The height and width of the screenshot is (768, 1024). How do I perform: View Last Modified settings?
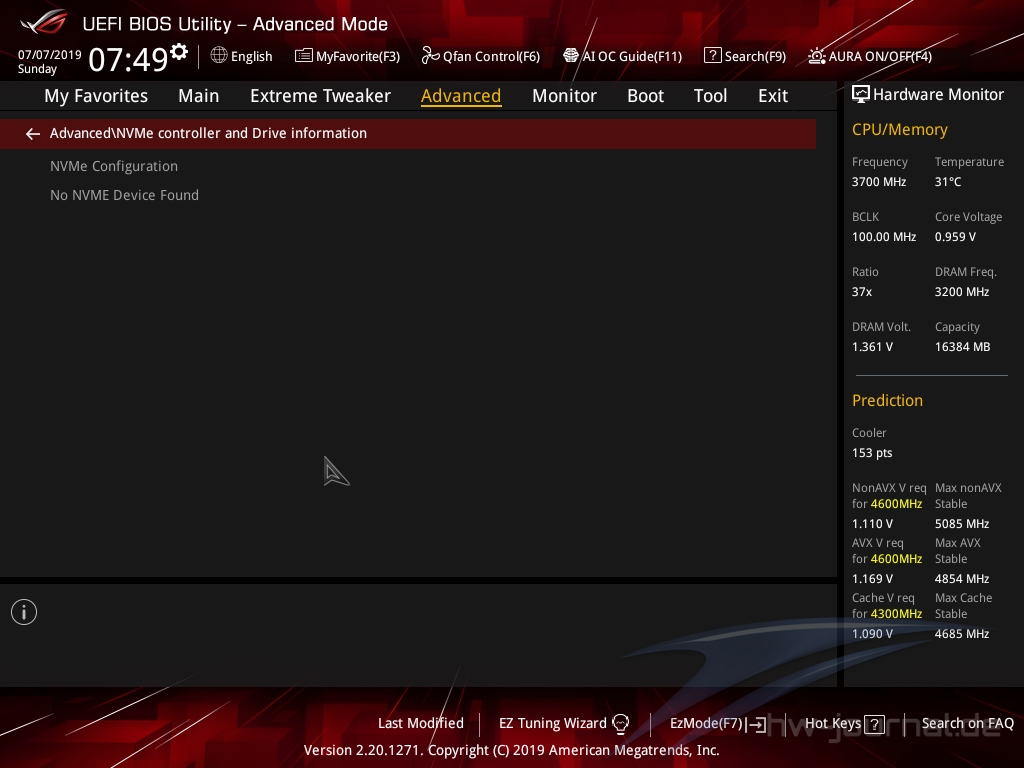pos(421,724)
